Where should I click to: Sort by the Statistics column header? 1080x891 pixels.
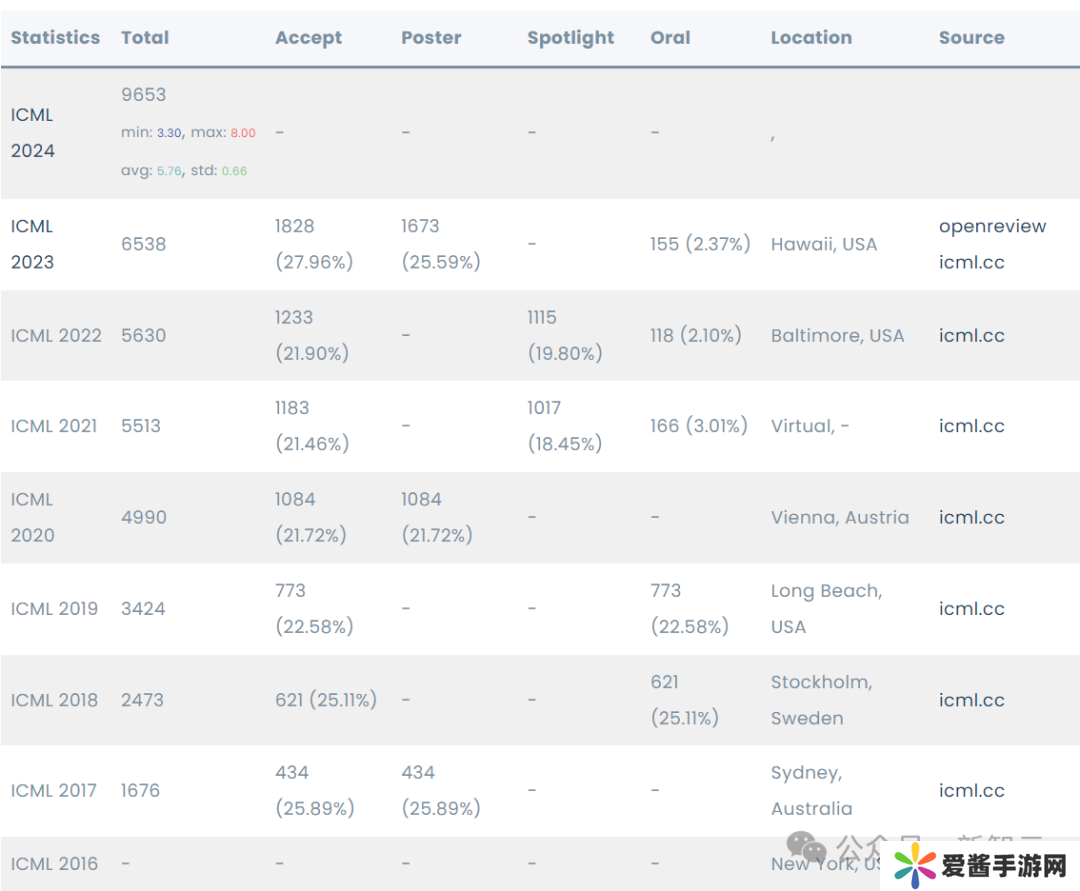click(55, 38)
